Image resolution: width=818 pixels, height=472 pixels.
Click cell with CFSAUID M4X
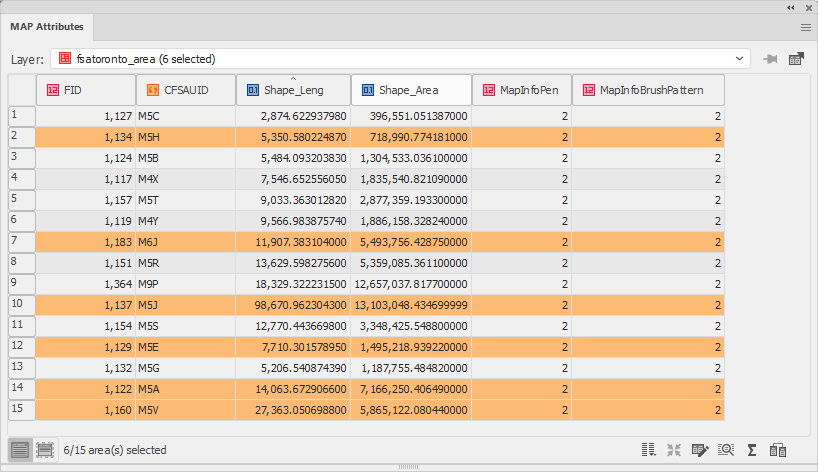[186, 179]
